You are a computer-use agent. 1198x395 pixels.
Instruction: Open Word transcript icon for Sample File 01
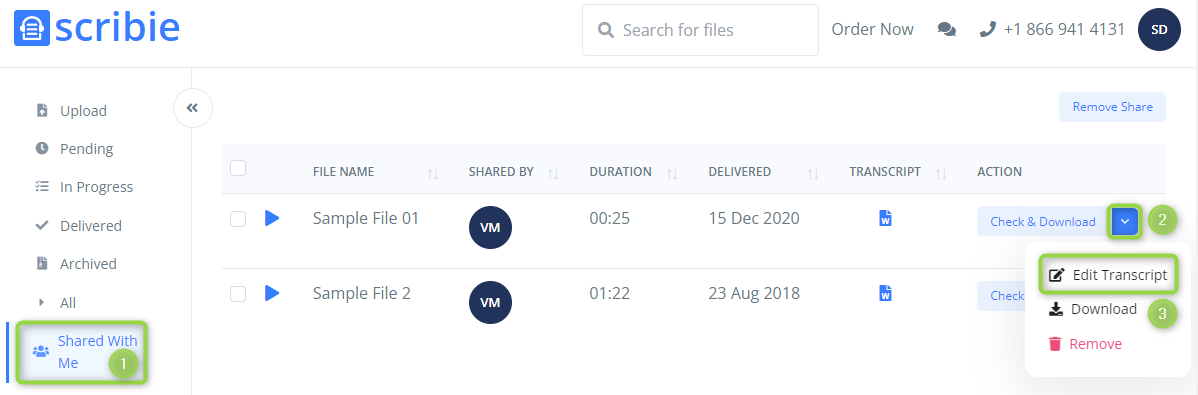coord(886,218)
